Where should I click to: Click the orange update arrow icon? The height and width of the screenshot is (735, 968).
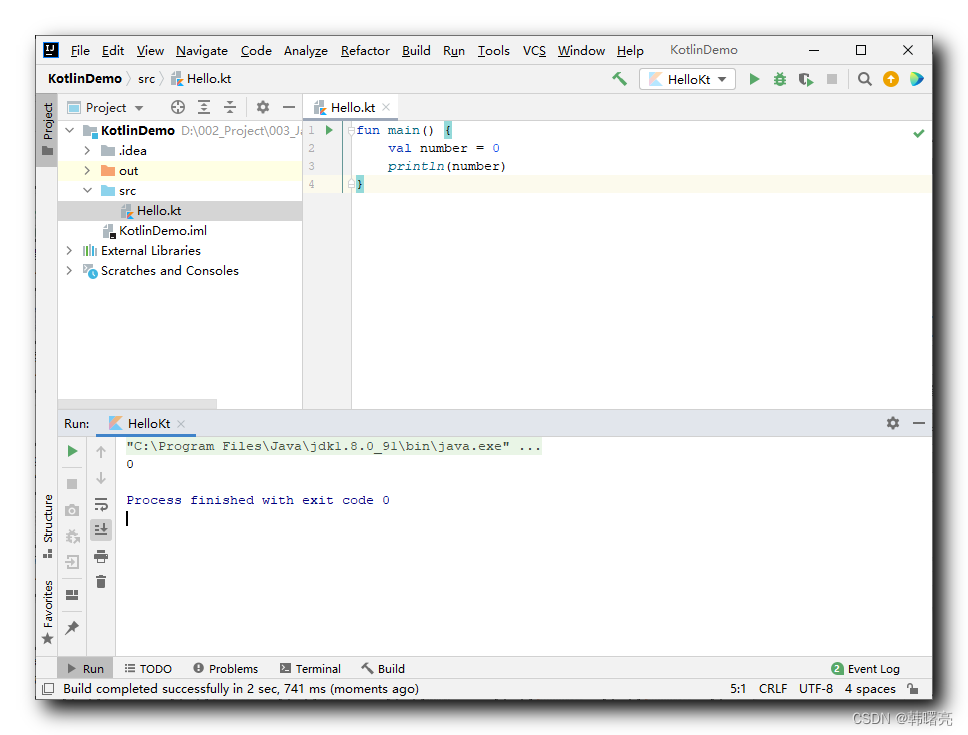point(891,79)
